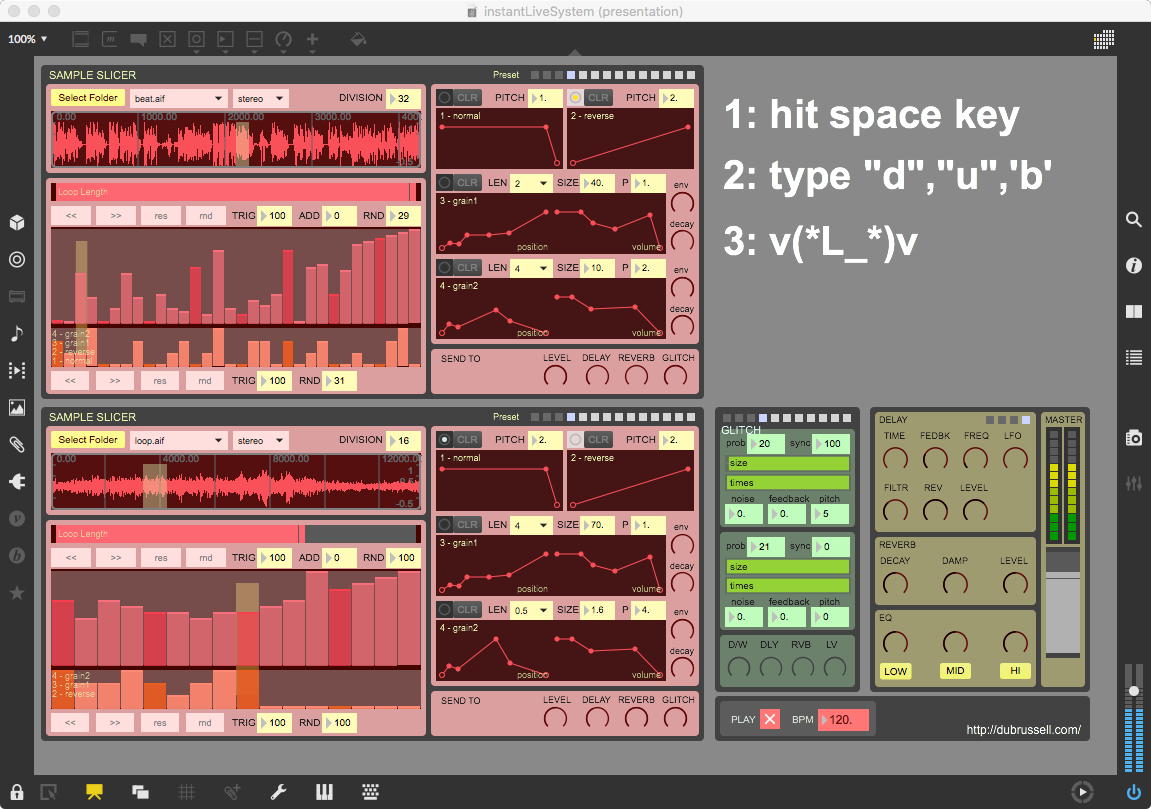This screenshot has width=1151, height=809.
Task: Open snapshots with the camera icon
Action: pyautogui.click(x=1133, y=437)
